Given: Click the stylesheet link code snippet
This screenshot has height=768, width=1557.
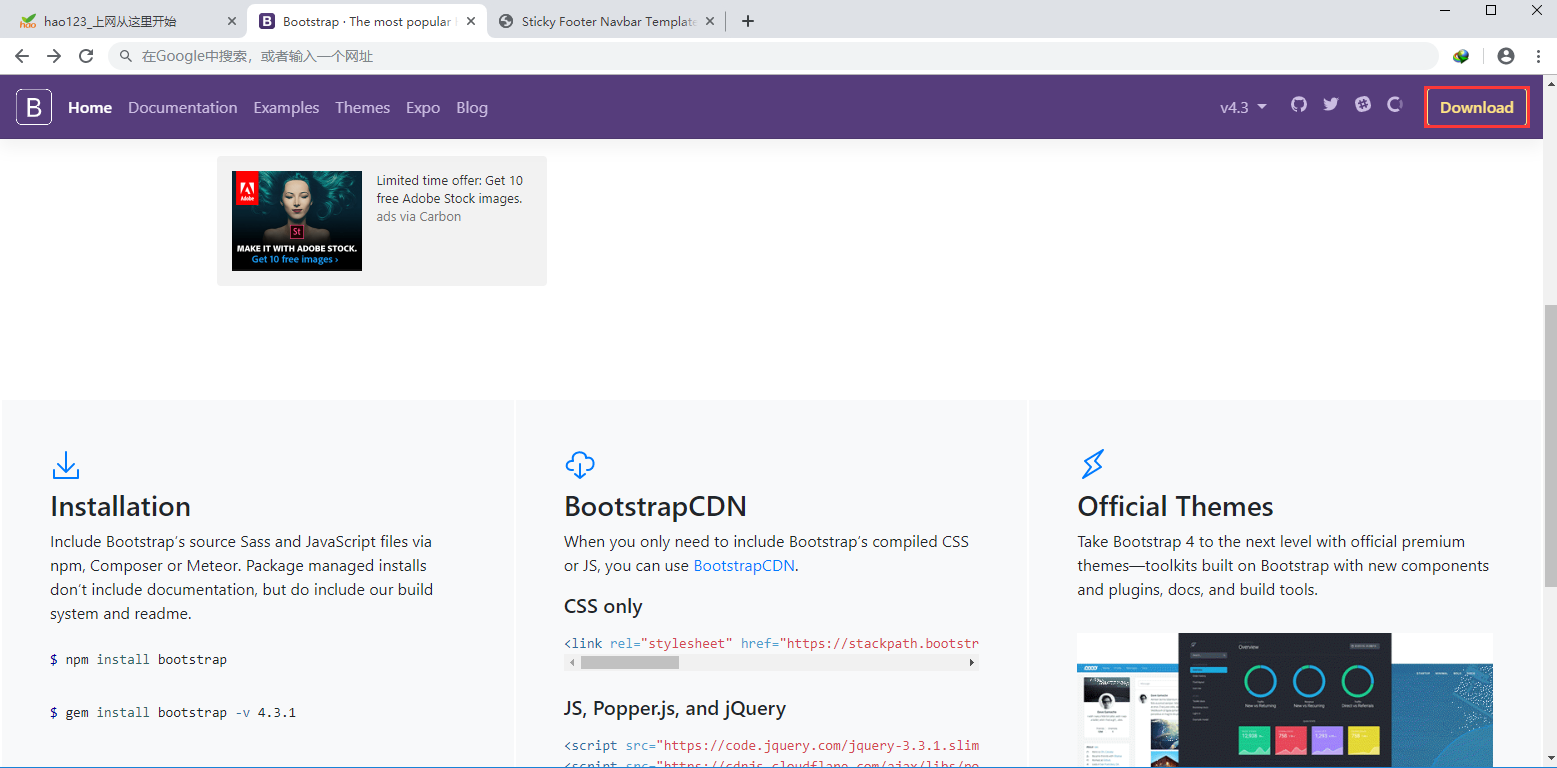Looking at the screenshot, I should 771,643.
